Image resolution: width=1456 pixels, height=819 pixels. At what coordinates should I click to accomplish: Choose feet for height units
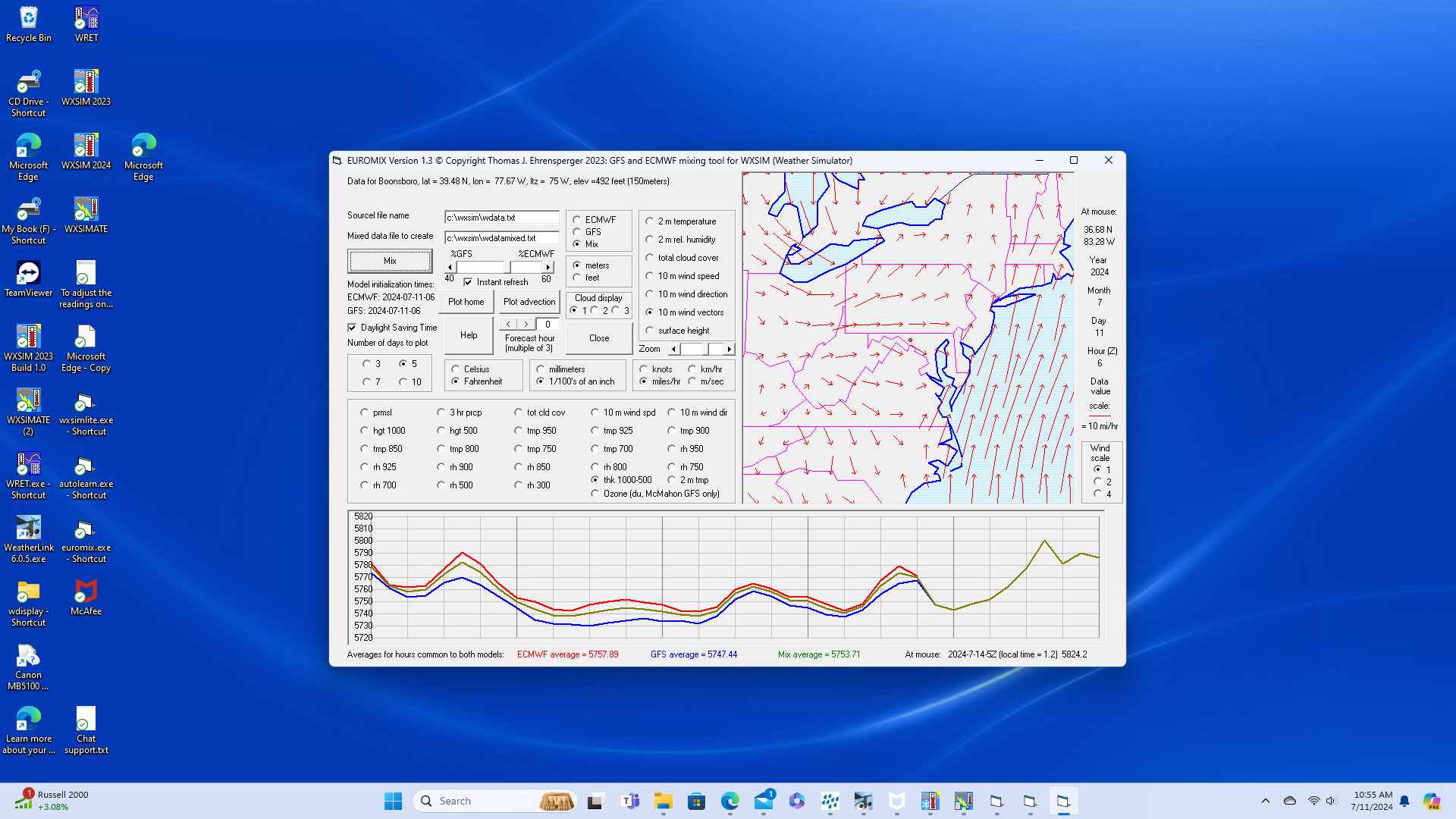[577, 278]
